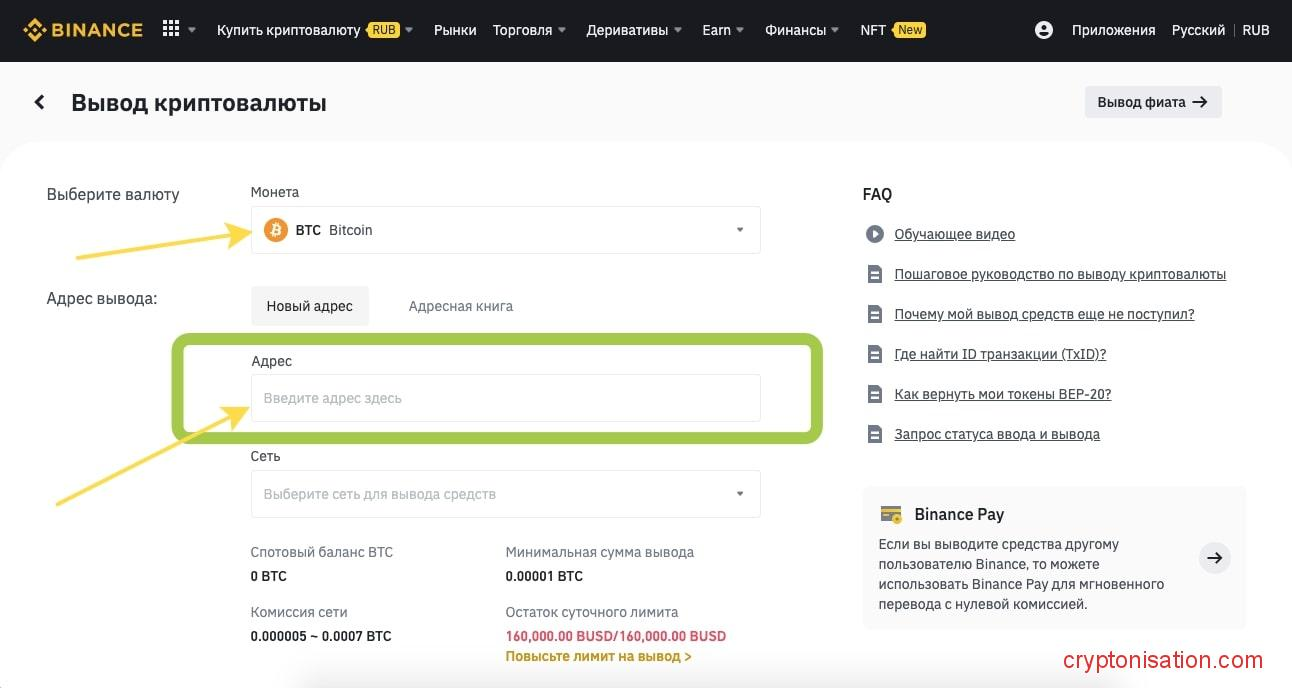Open the Повысьте лимит на вывод link
The width and height of the screenshot is (1292, 688).
[x=598, y=657]
